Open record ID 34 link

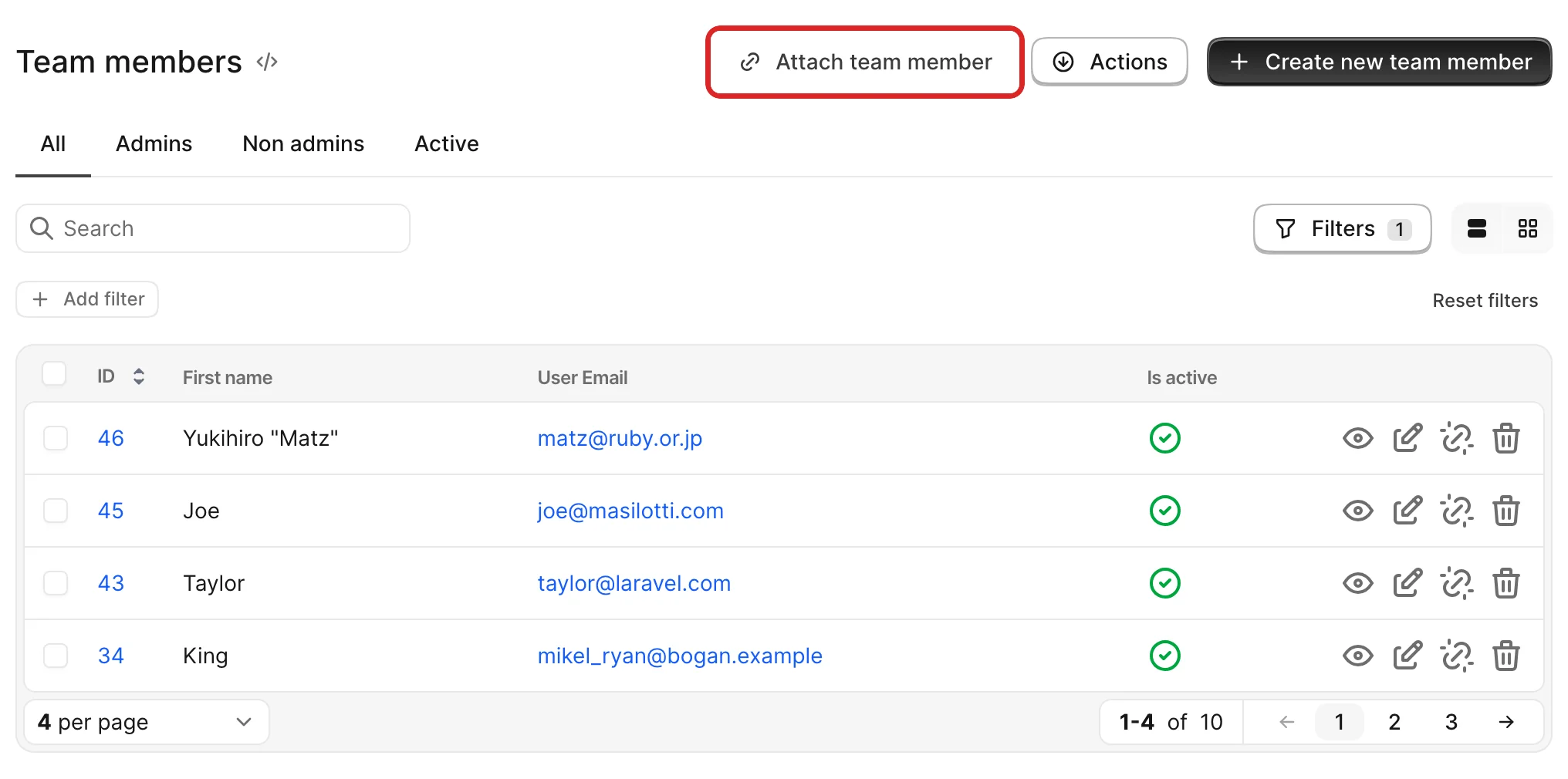pos(111,656)
